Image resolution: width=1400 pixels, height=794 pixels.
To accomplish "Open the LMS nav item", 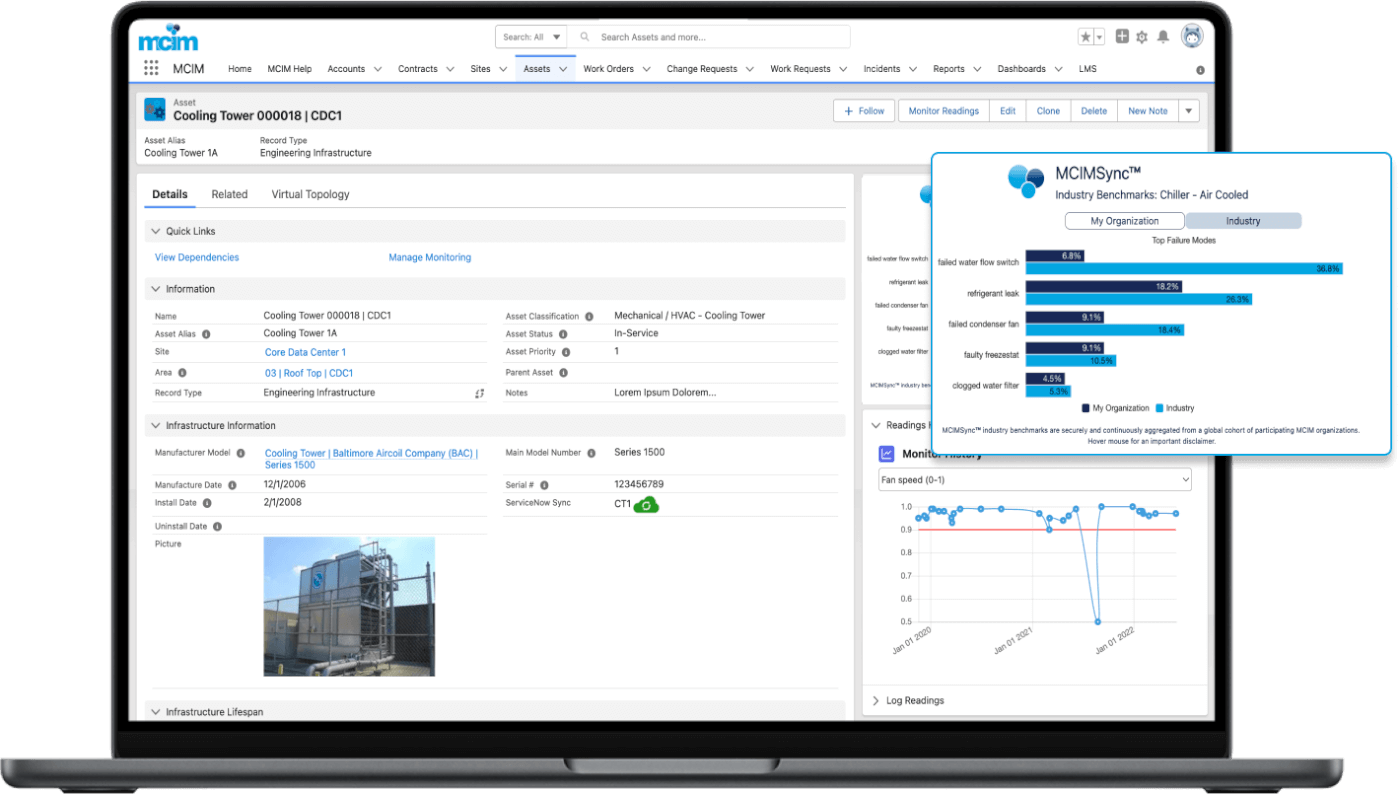I will point(1087,69).
